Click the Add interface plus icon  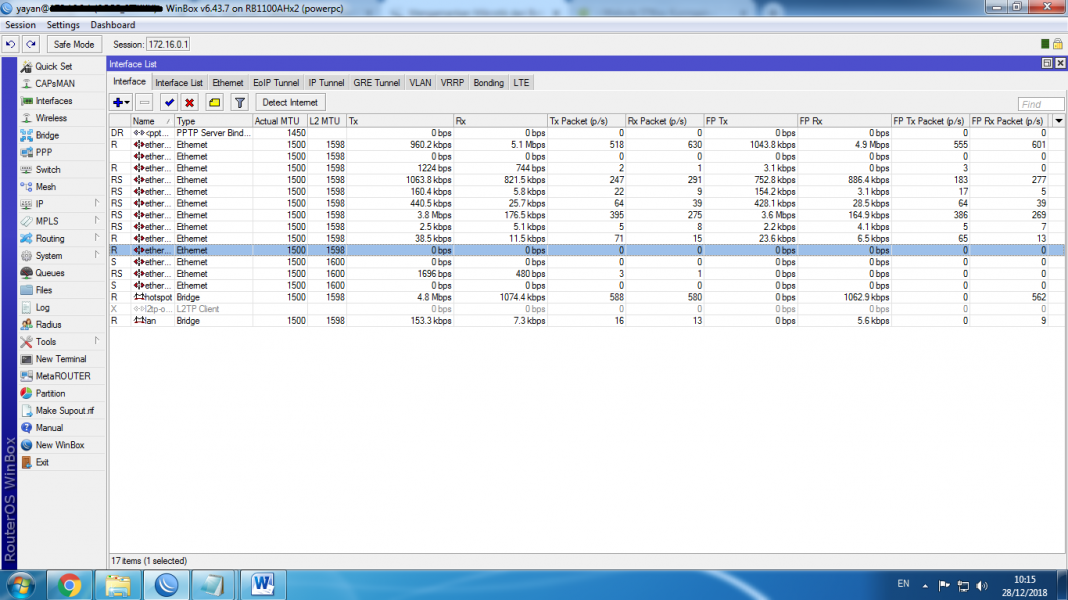118,103
